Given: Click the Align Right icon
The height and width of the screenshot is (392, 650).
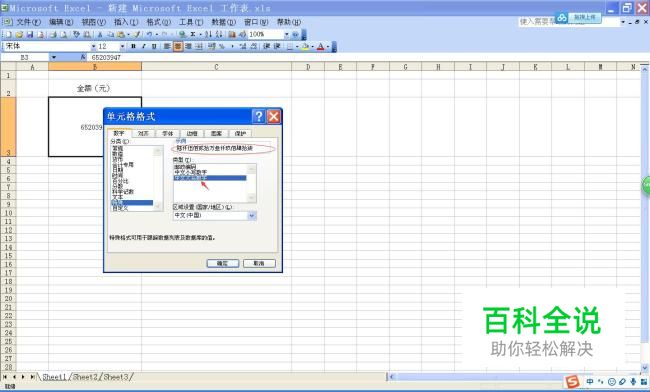Looking at the screenshot, I should coord(188,46).
